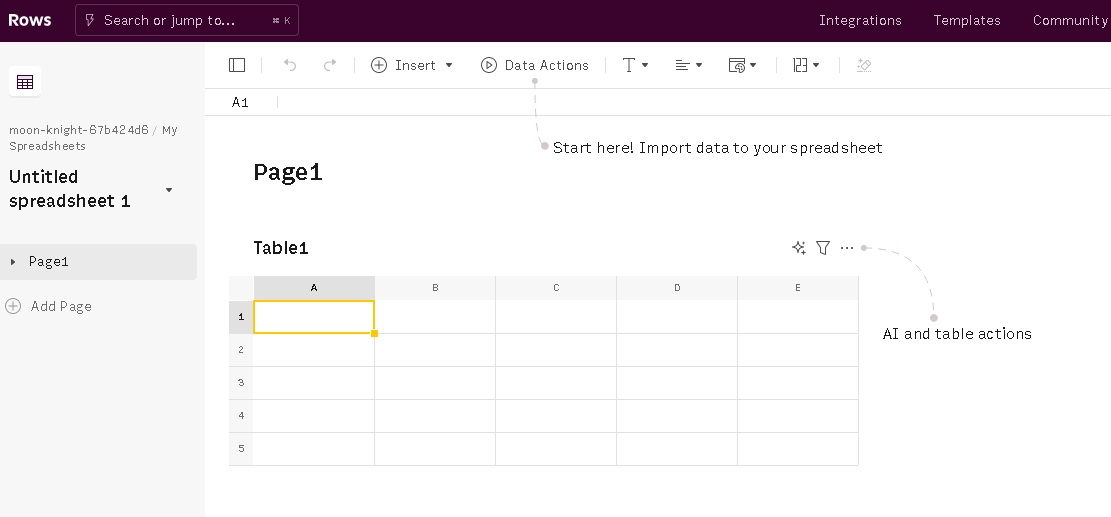Expand the Page1 tree item

[13, 262]
